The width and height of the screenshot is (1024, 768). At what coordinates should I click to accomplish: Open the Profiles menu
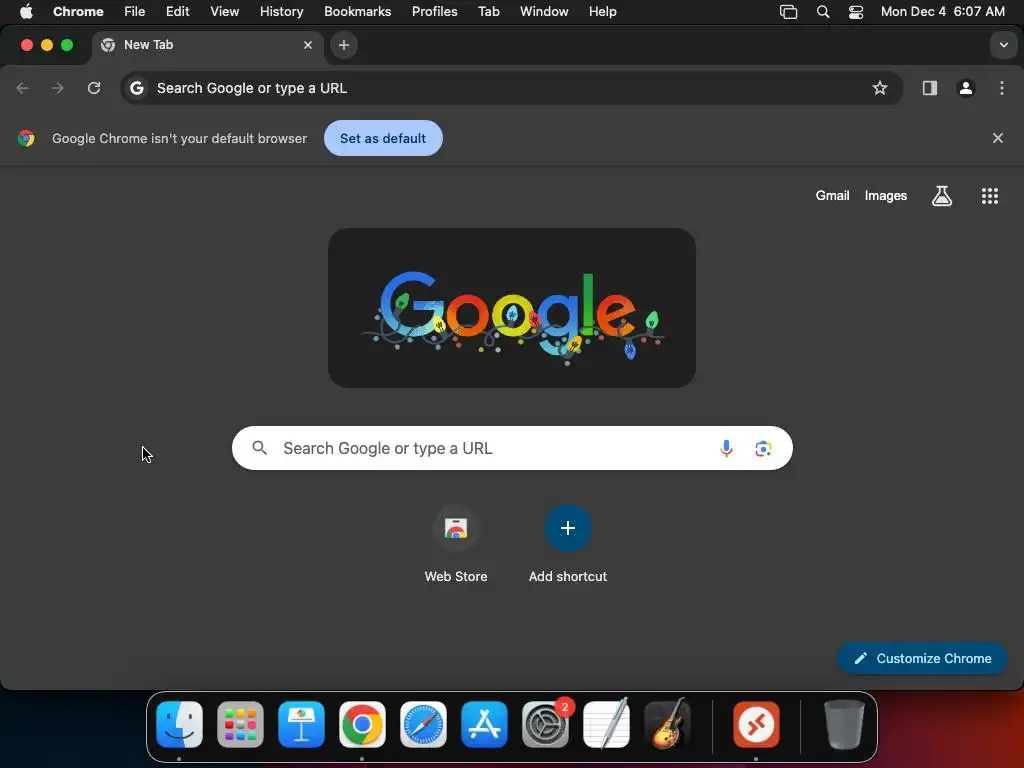click(434, 12)
